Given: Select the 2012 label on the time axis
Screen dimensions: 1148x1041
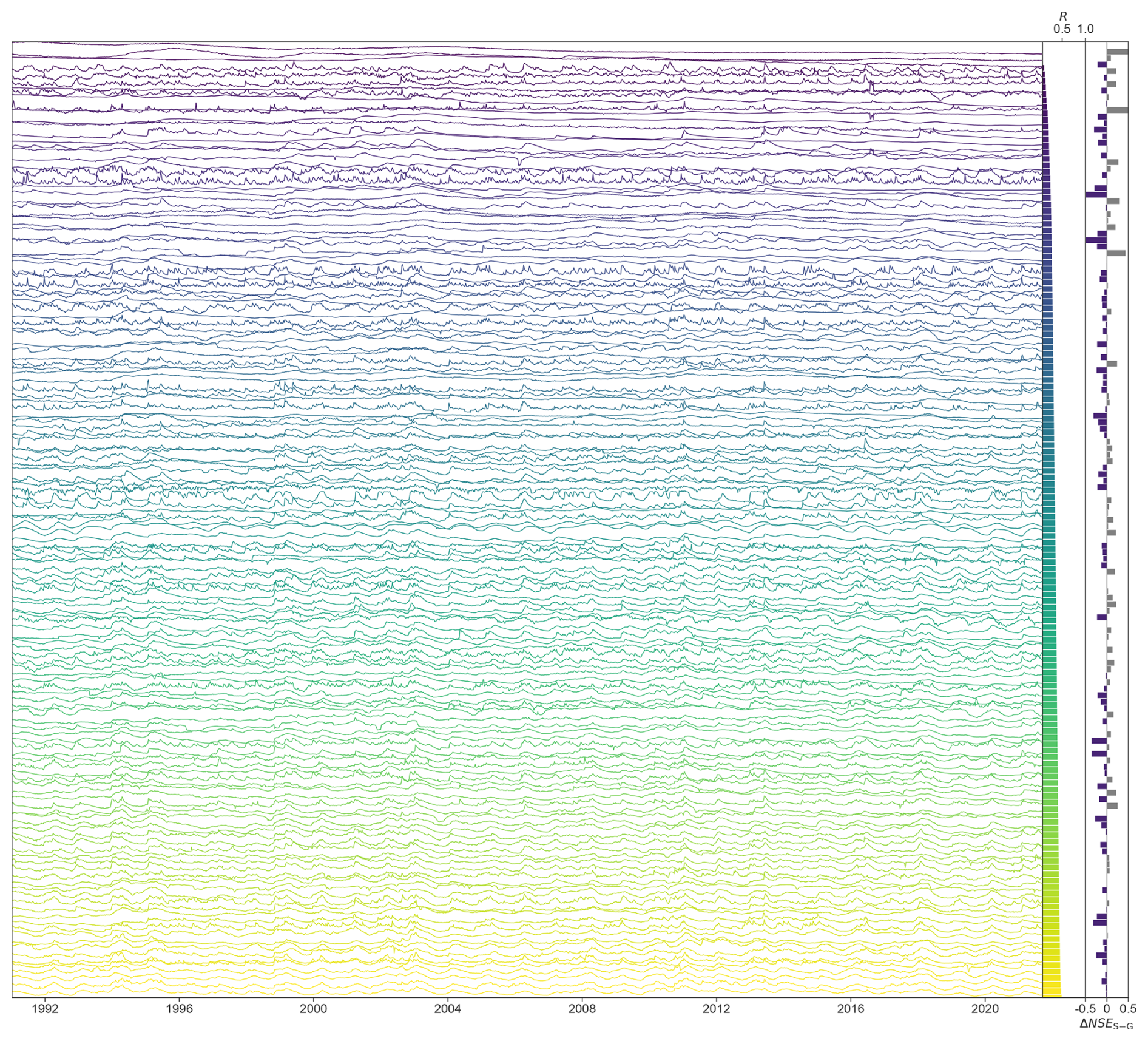Looking at the screenshot, I should coord(716,1009).
